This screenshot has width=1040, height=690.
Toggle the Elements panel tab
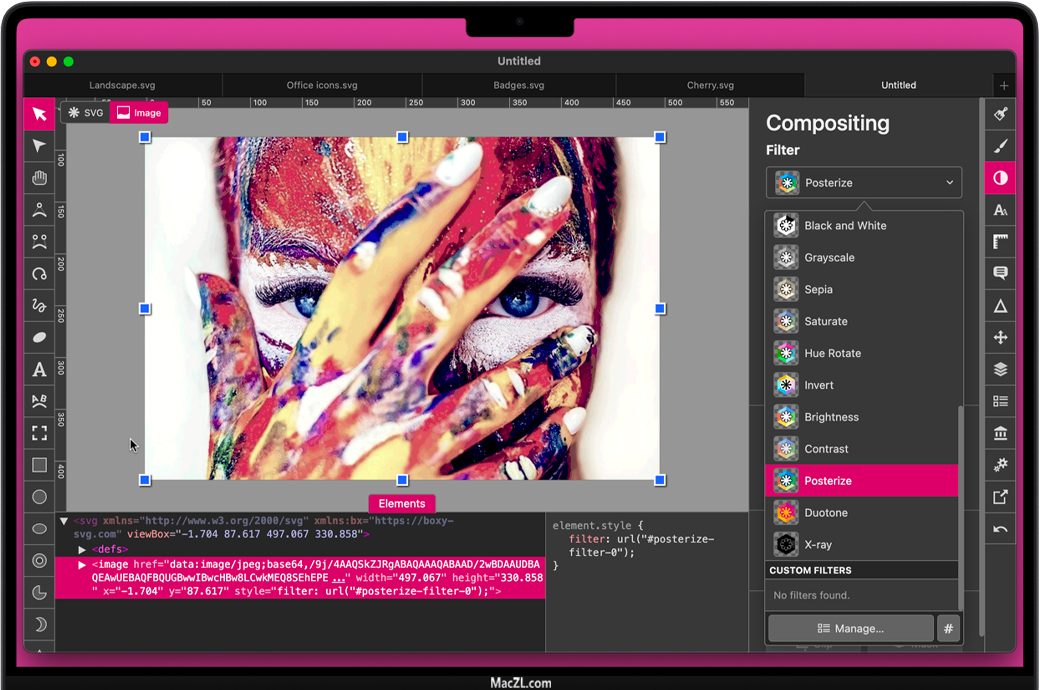point(402,504)
